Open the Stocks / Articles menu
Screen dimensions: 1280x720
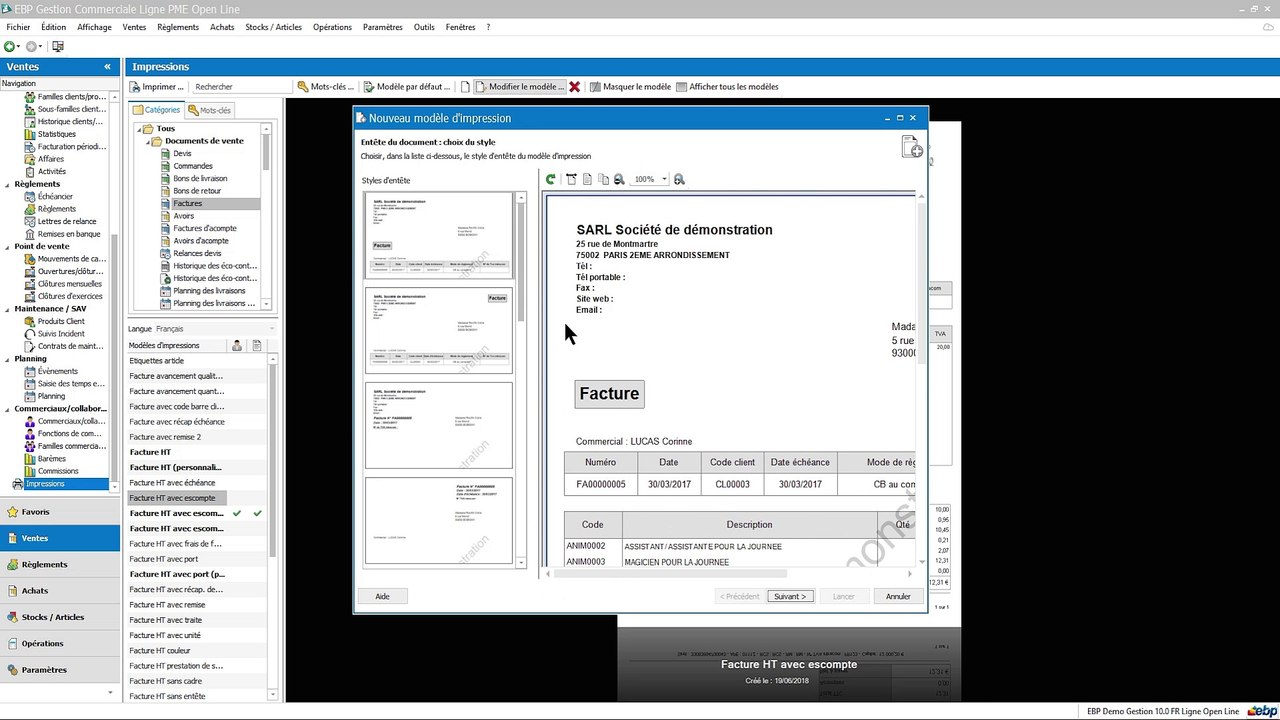point(274,27)
